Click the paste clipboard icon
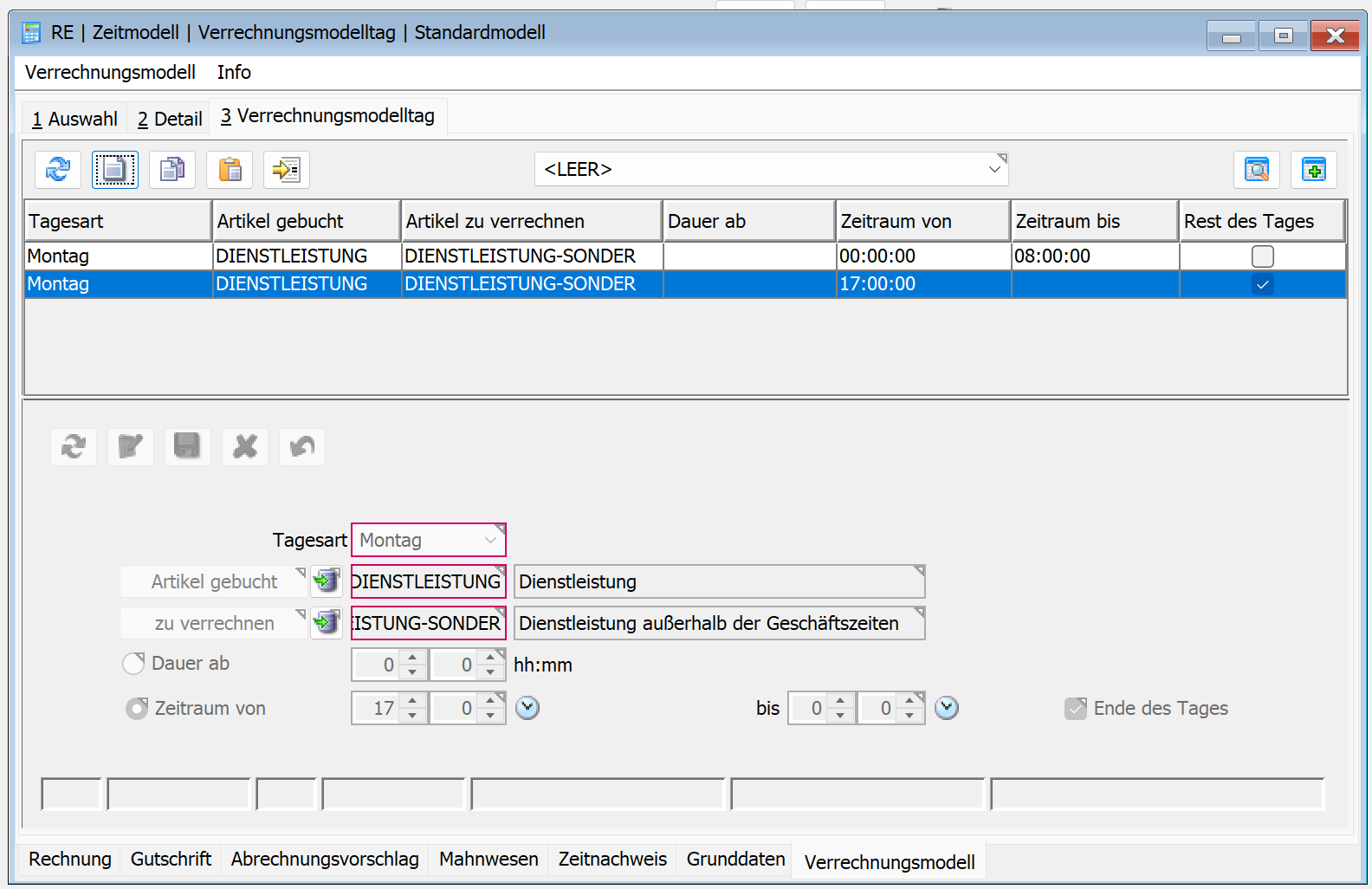 click(x=230, y=170)
